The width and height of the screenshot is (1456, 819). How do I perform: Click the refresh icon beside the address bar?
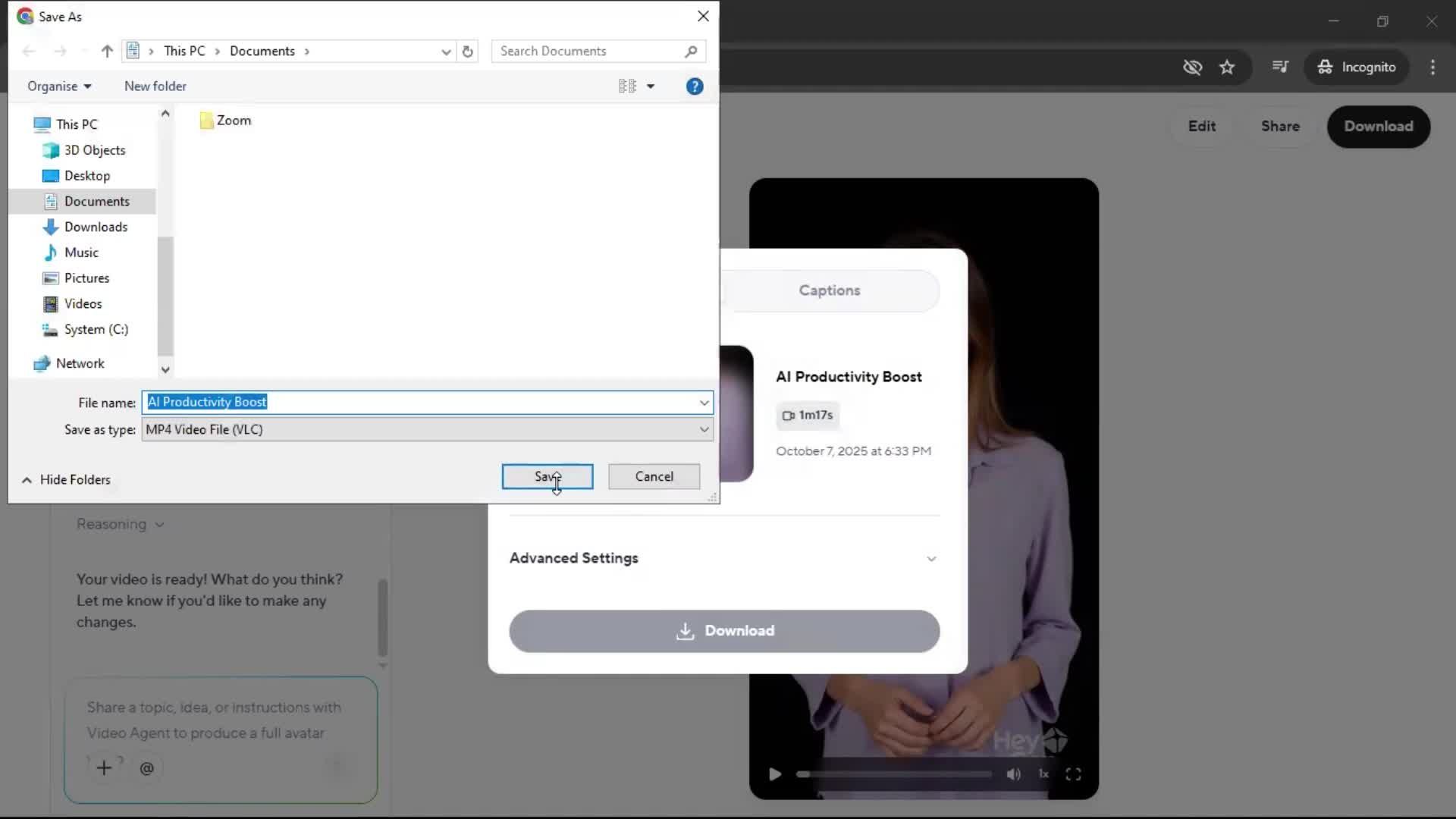coord(467,52)
